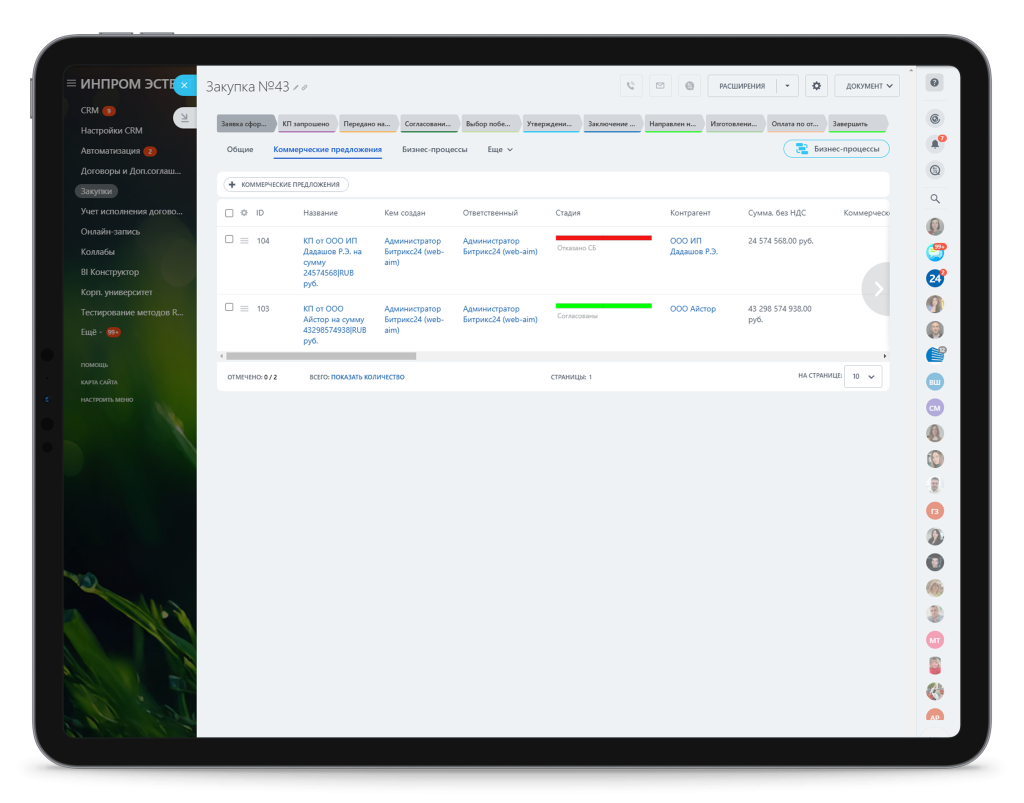Viewport: 1024px width, 803px height.
Task: Select the Заявка сфор... stage
Action: [245, 123]
